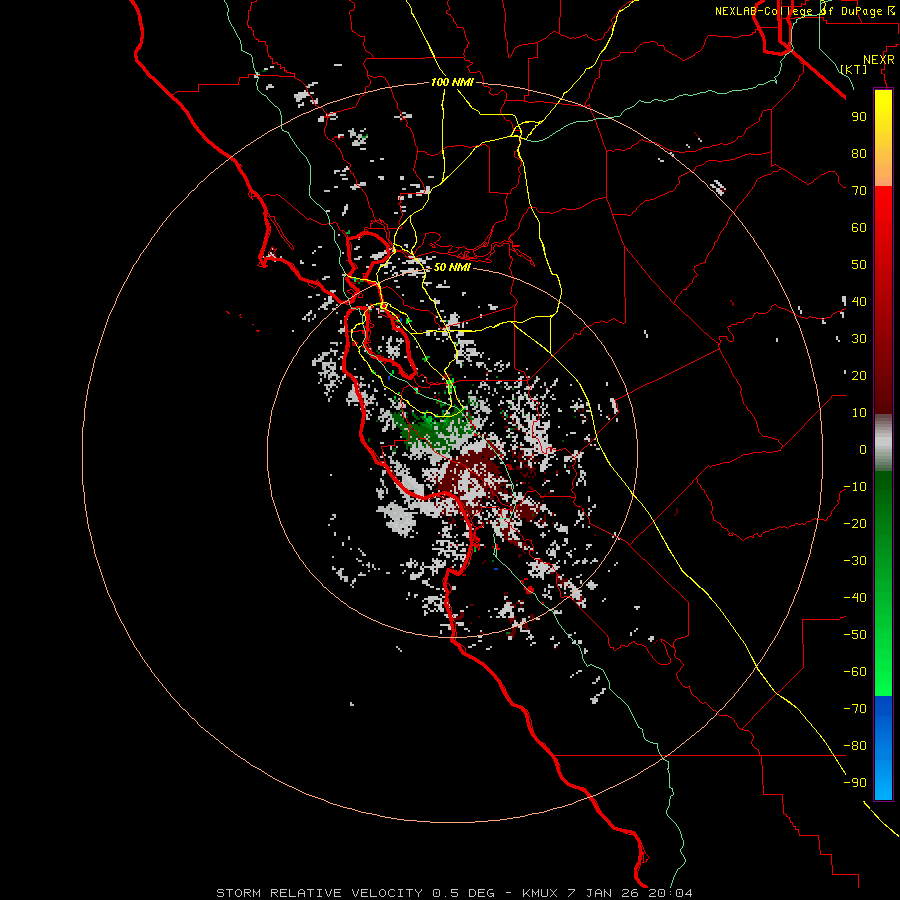
Task: Click the -80 scale label
Action: 855,746
